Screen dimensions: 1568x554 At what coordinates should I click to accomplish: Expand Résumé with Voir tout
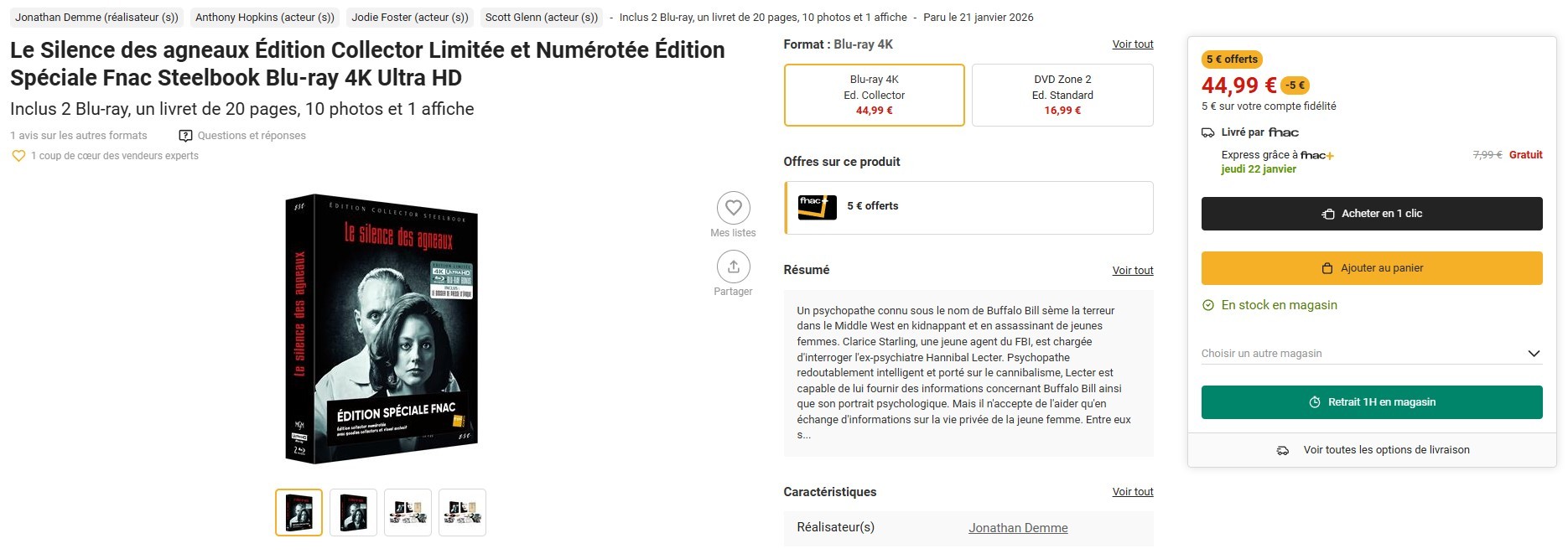(x=1132, y=271)
